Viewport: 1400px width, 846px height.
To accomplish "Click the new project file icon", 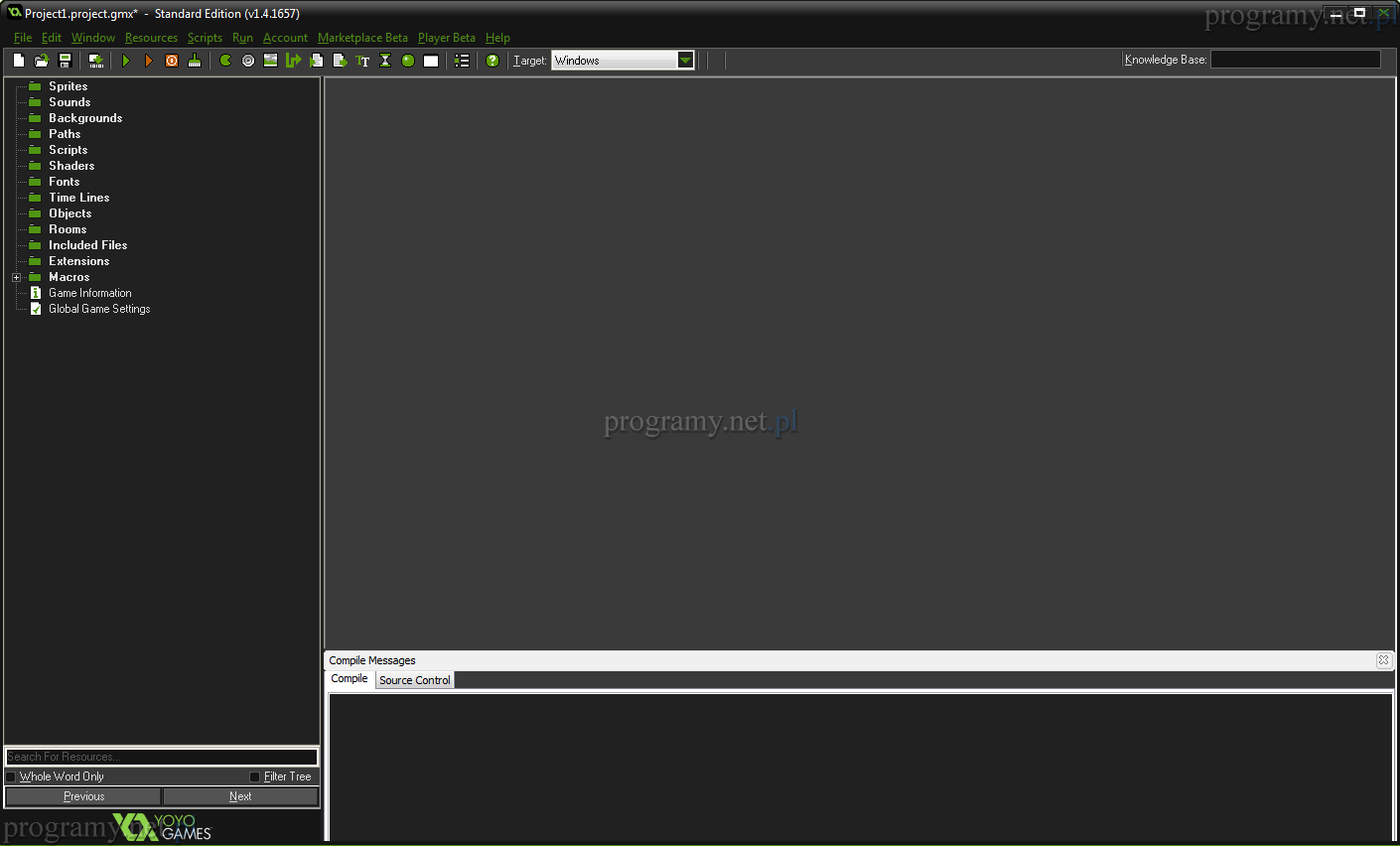I will click(x=19, y=61).
